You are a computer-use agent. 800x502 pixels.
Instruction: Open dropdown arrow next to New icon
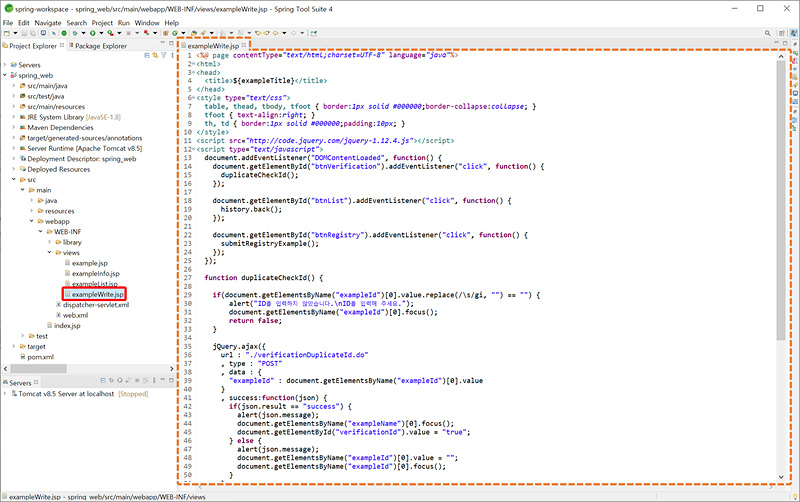pos(15,33)
